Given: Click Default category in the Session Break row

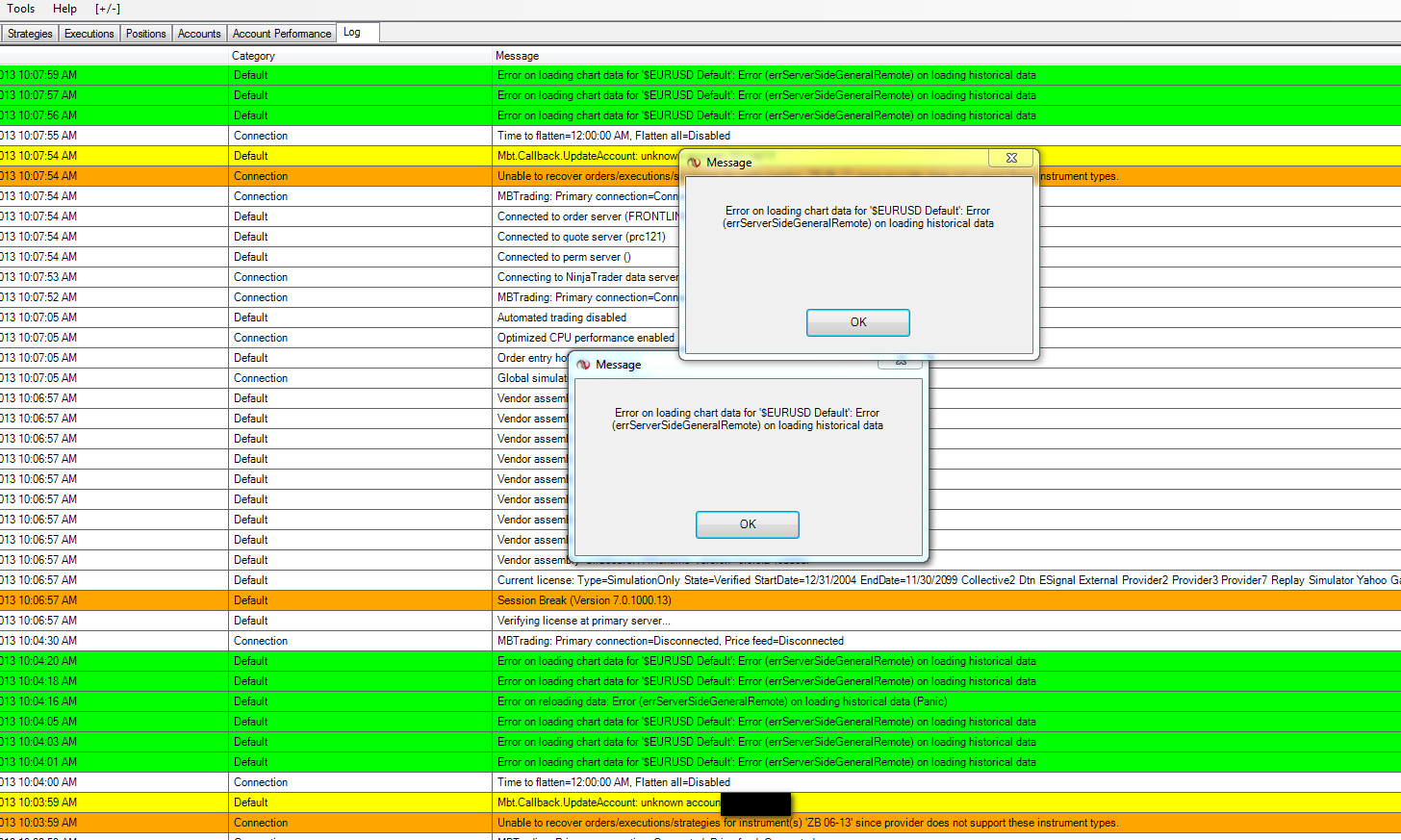Looking at the screenshot, I should pyautogui.click(x=250, y=600).
